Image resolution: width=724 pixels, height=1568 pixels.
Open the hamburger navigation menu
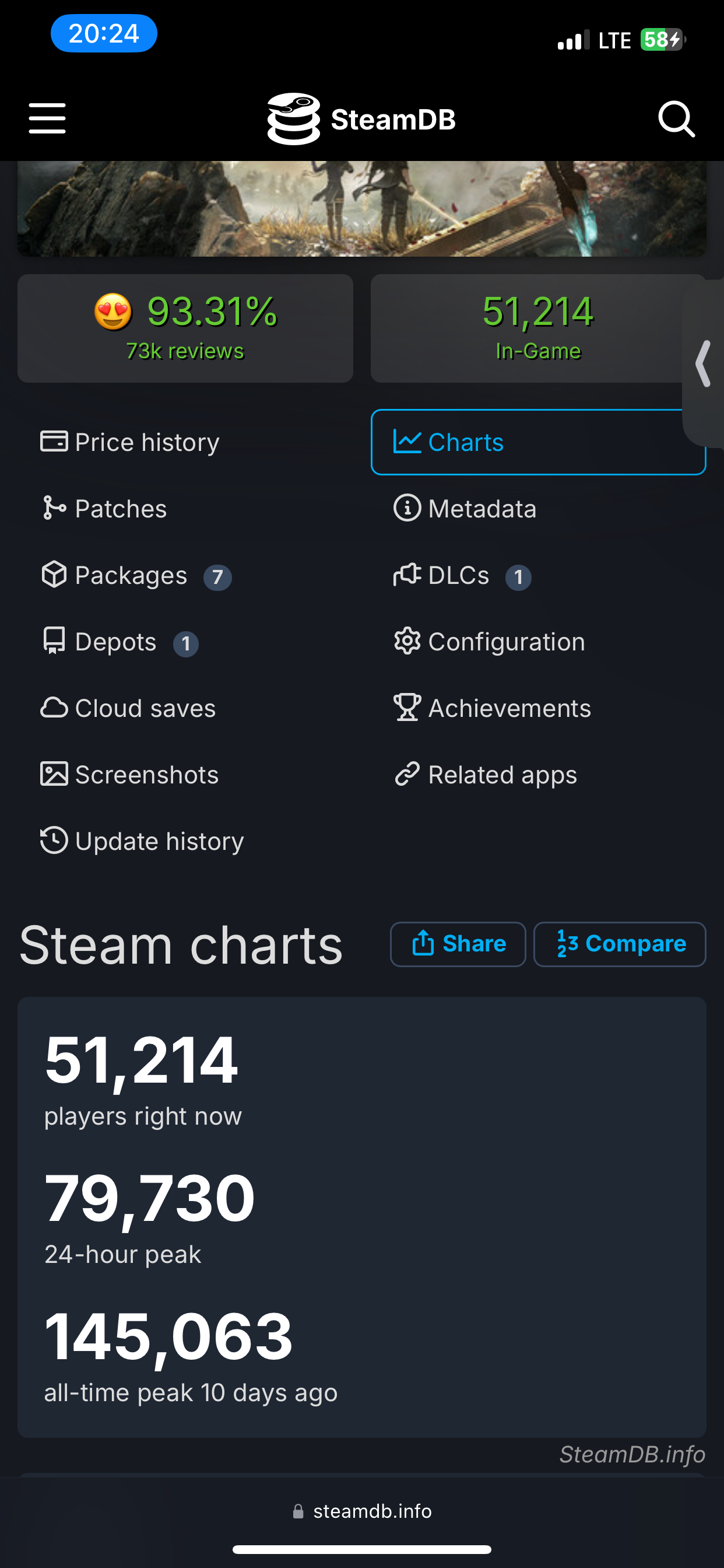[47, 118]
